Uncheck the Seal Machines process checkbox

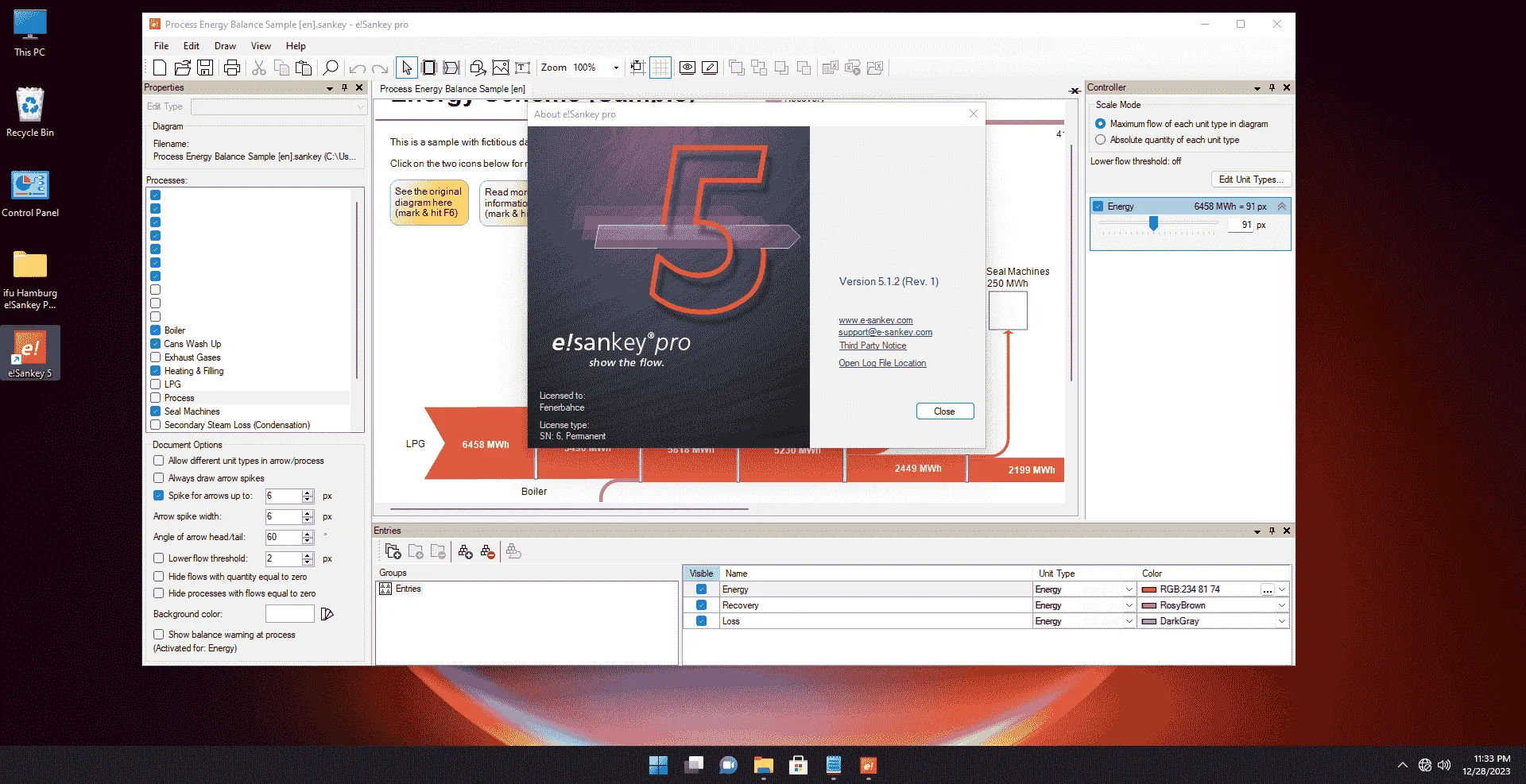coord(156,411)
